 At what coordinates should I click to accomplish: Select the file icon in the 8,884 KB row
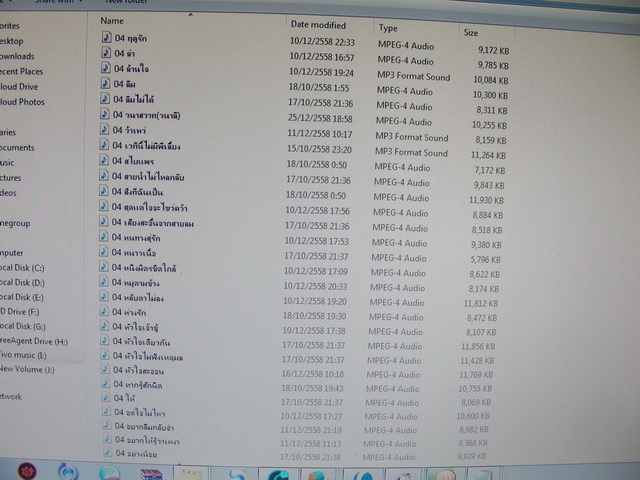click(x=104, y=206)
